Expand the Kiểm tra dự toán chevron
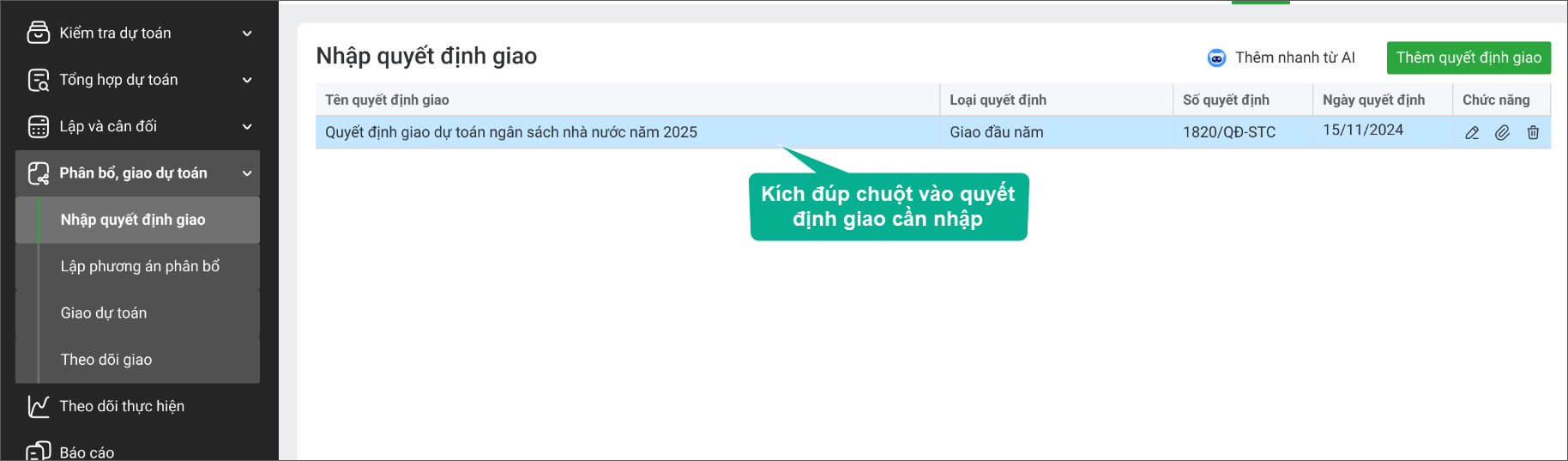The image size is (1568, 461). [x=247, y=33]
